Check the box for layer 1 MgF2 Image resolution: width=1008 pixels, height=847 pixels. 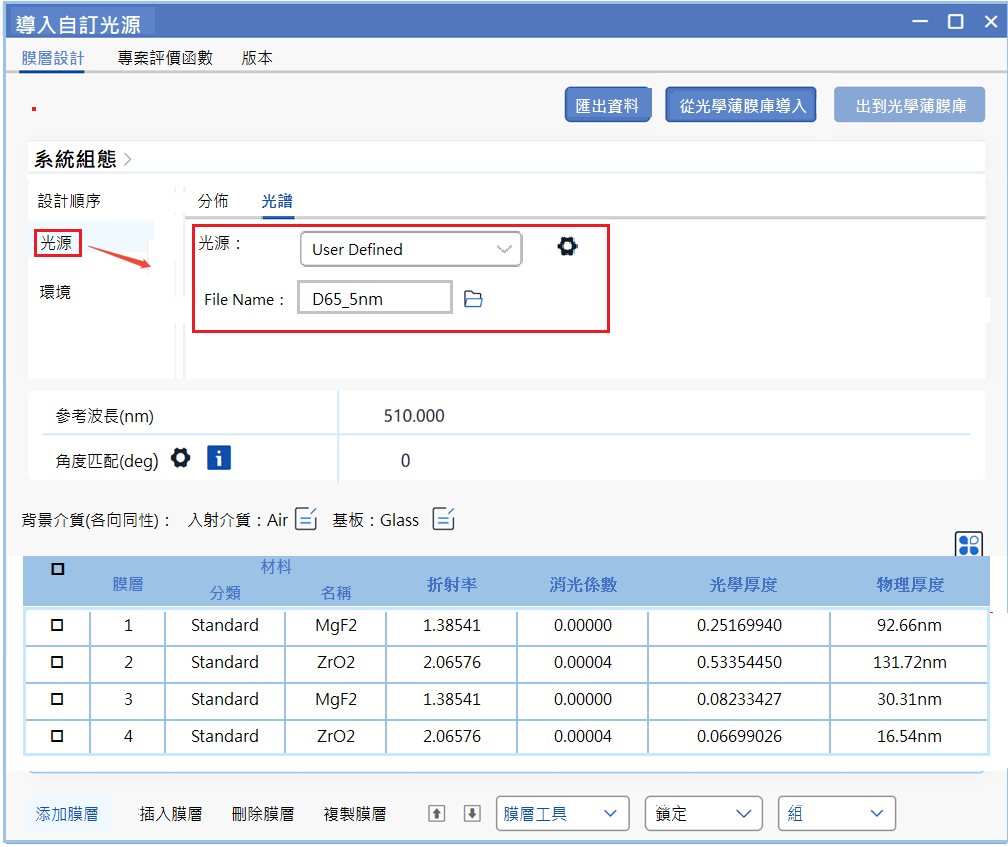[x=57, y=625]
